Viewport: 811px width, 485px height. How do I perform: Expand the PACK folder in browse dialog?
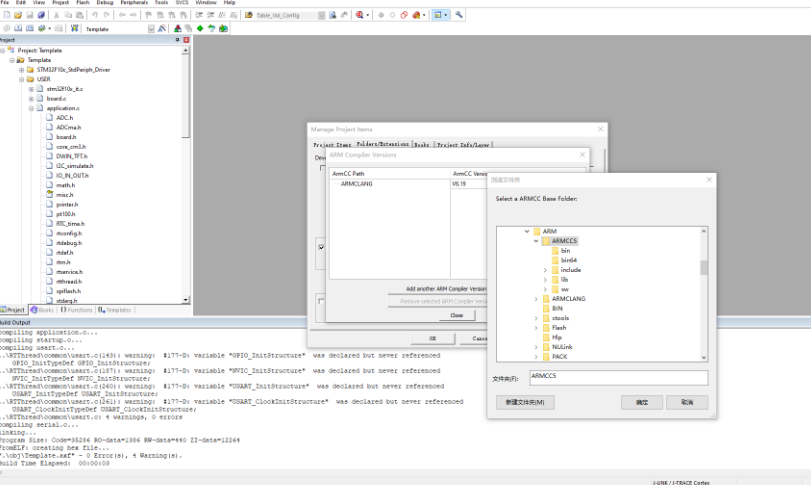(x=536, y=357)
